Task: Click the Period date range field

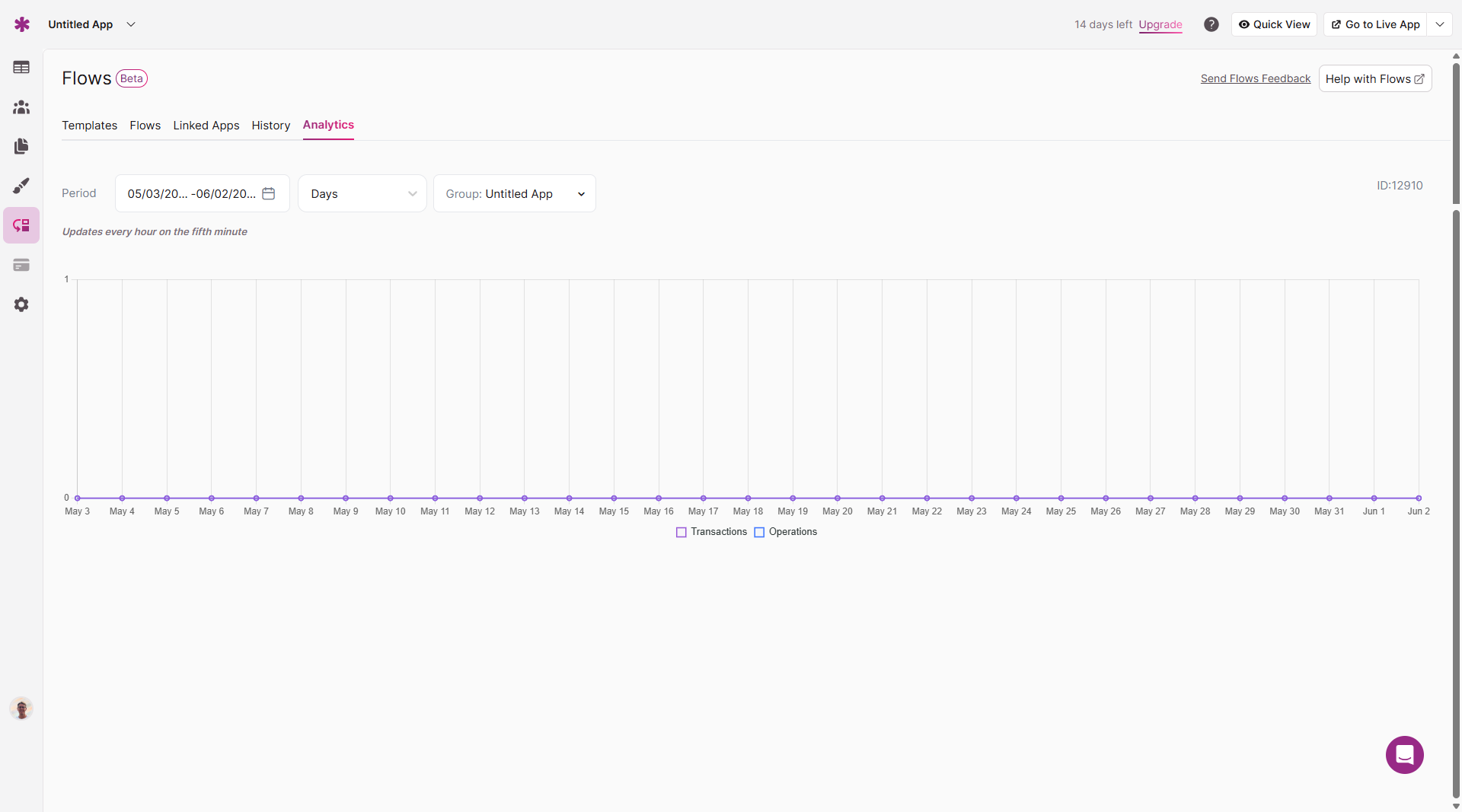Action: point(202,194)
